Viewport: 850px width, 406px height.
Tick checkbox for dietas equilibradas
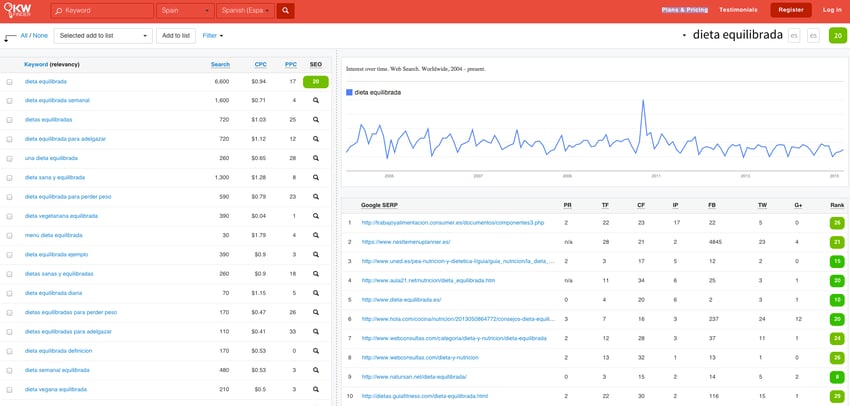[x=9, y=120]
